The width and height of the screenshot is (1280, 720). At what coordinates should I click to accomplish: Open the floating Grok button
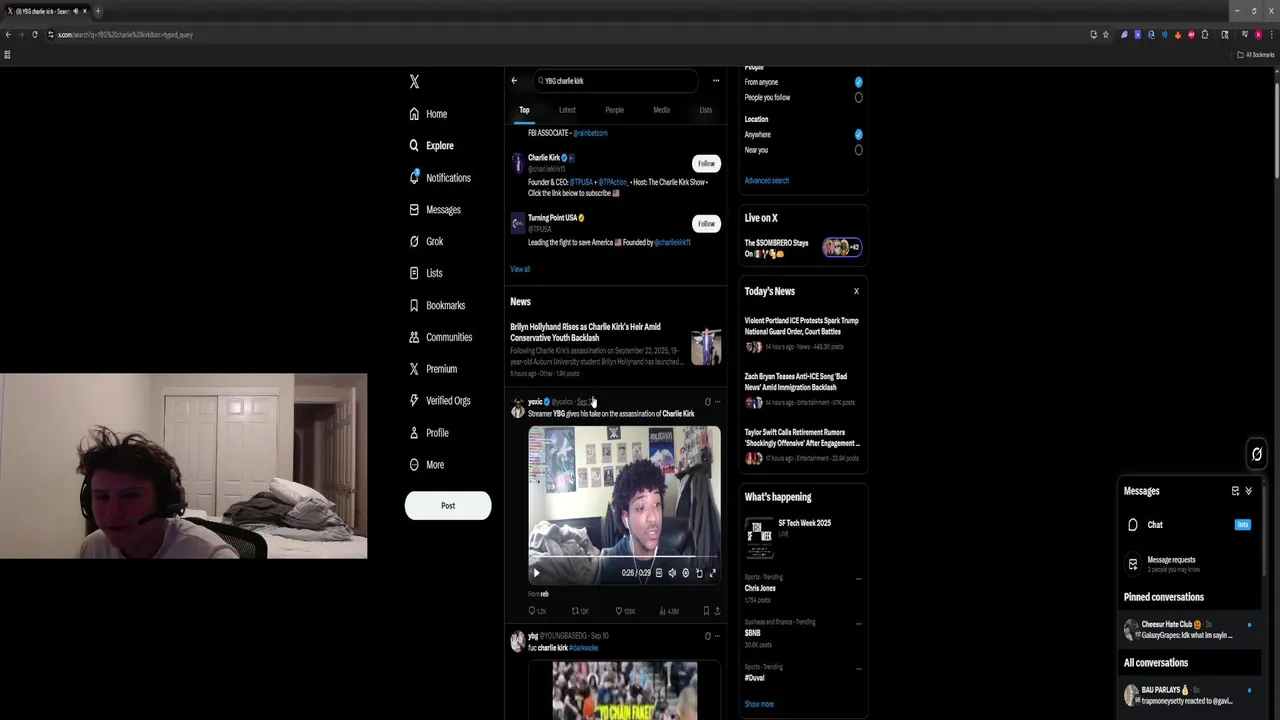click(x=1257, y=454)
